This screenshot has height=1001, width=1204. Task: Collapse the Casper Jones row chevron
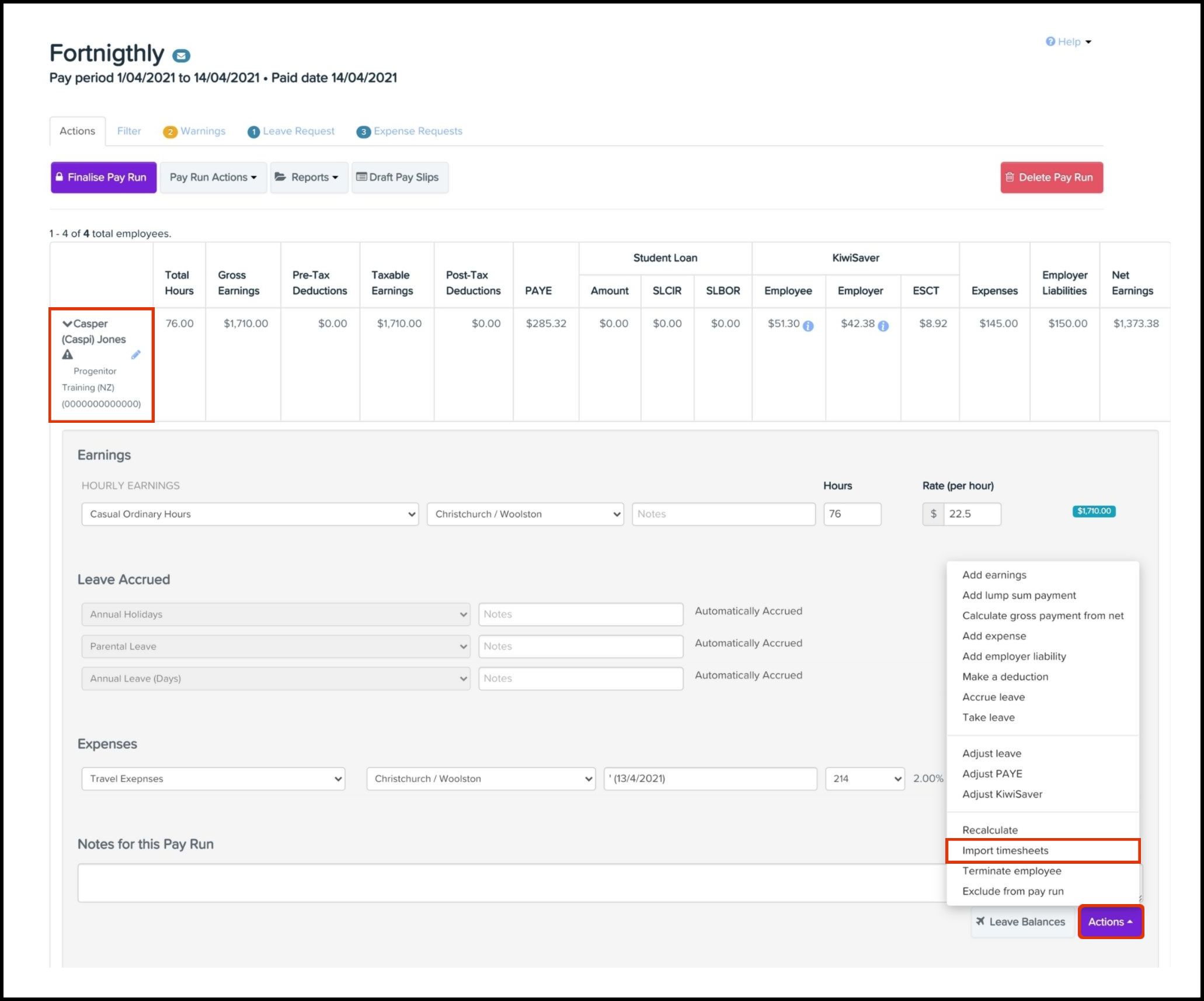pos(67,324)
